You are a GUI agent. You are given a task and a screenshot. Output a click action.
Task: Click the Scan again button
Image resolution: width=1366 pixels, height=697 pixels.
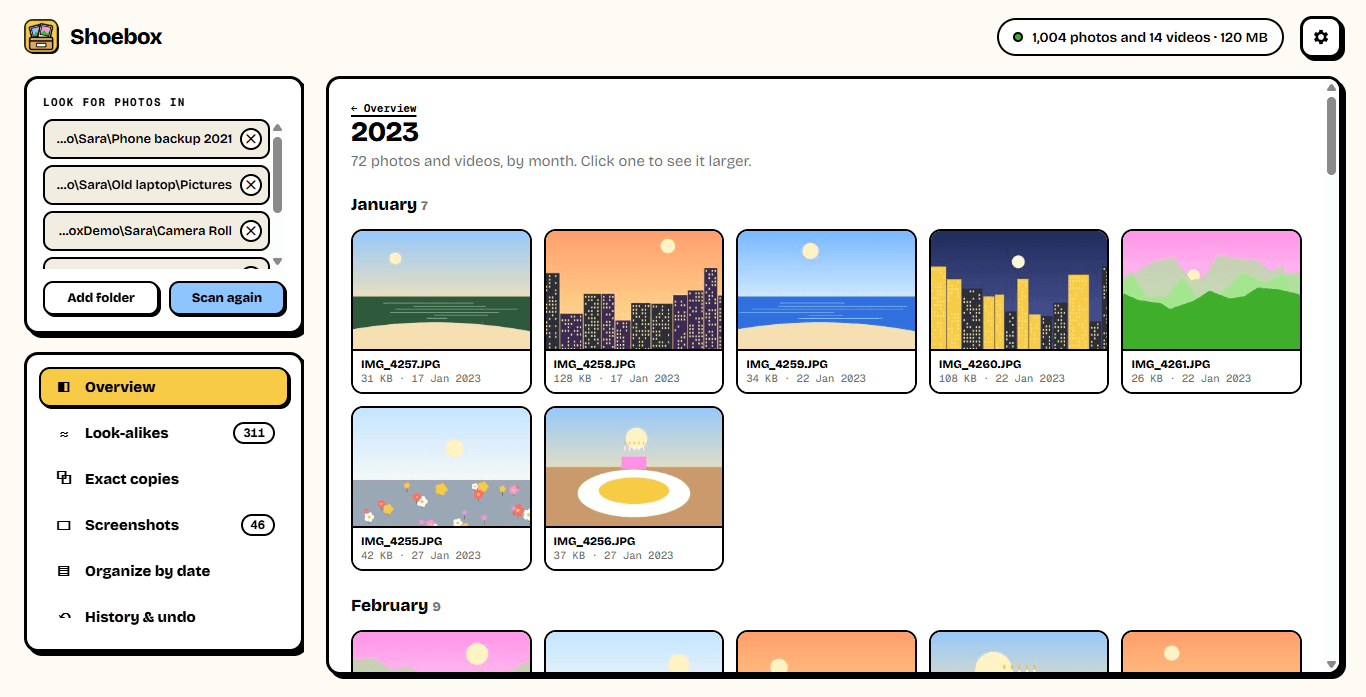(x=227, y=298)
